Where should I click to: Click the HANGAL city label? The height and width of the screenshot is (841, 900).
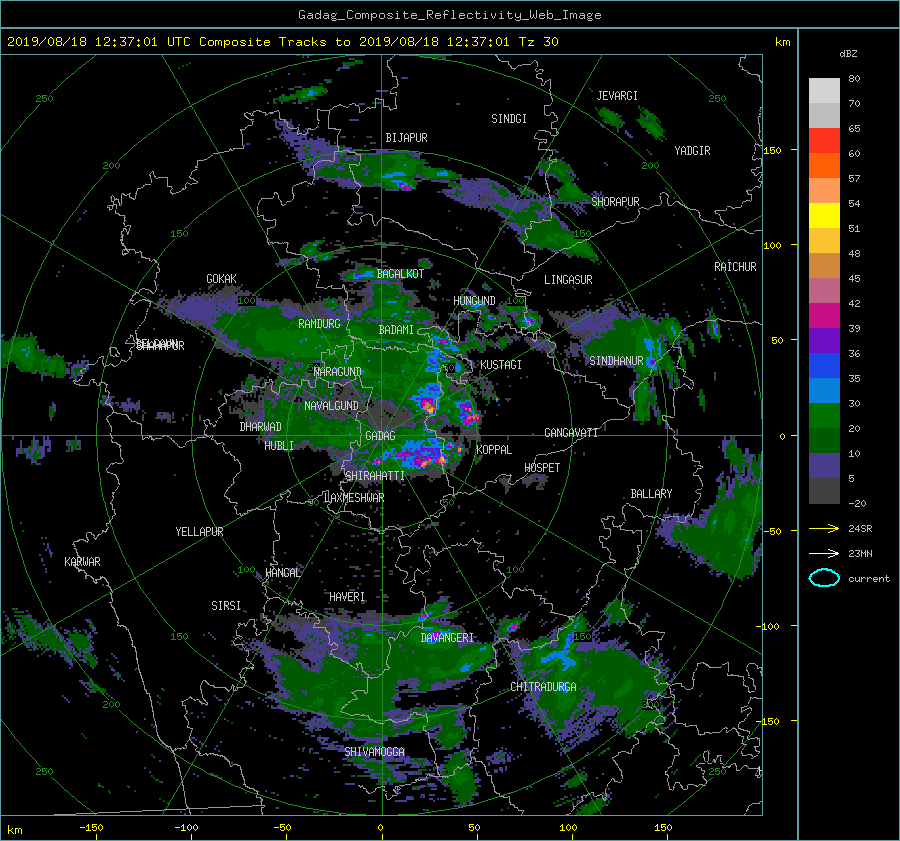282,573
